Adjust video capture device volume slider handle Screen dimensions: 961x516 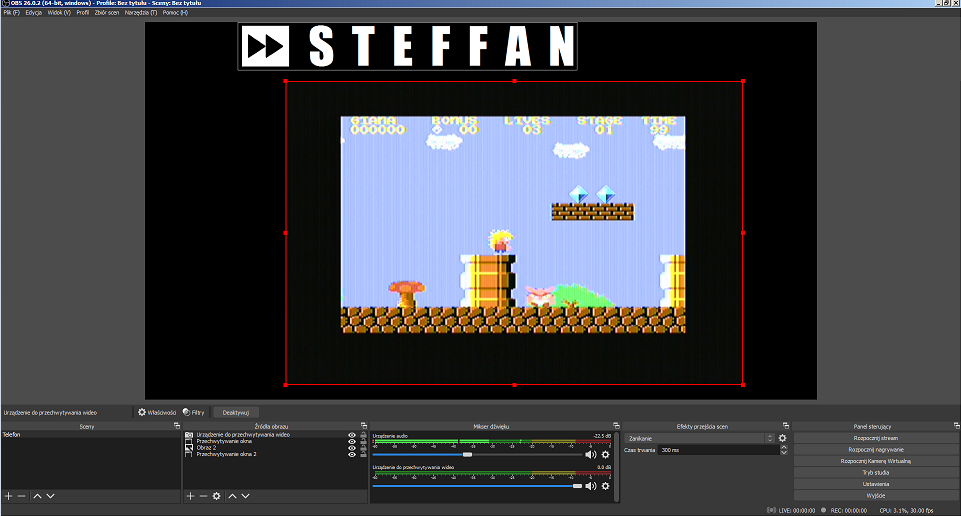click(x=577, y=486)
